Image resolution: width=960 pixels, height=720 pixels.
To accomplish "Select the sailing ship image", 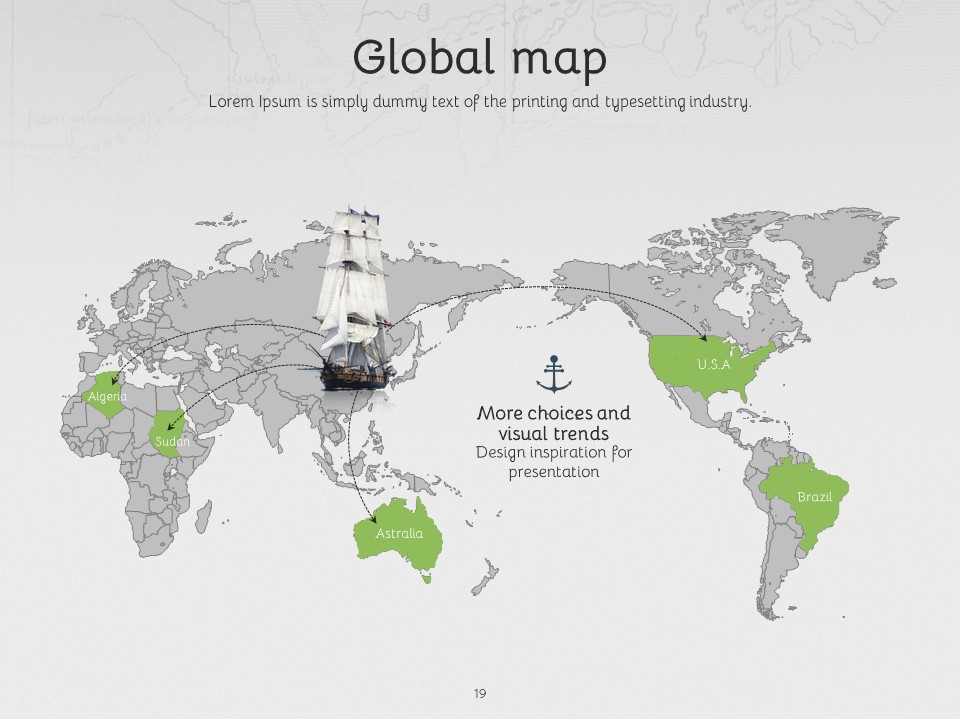I will 351,300.
